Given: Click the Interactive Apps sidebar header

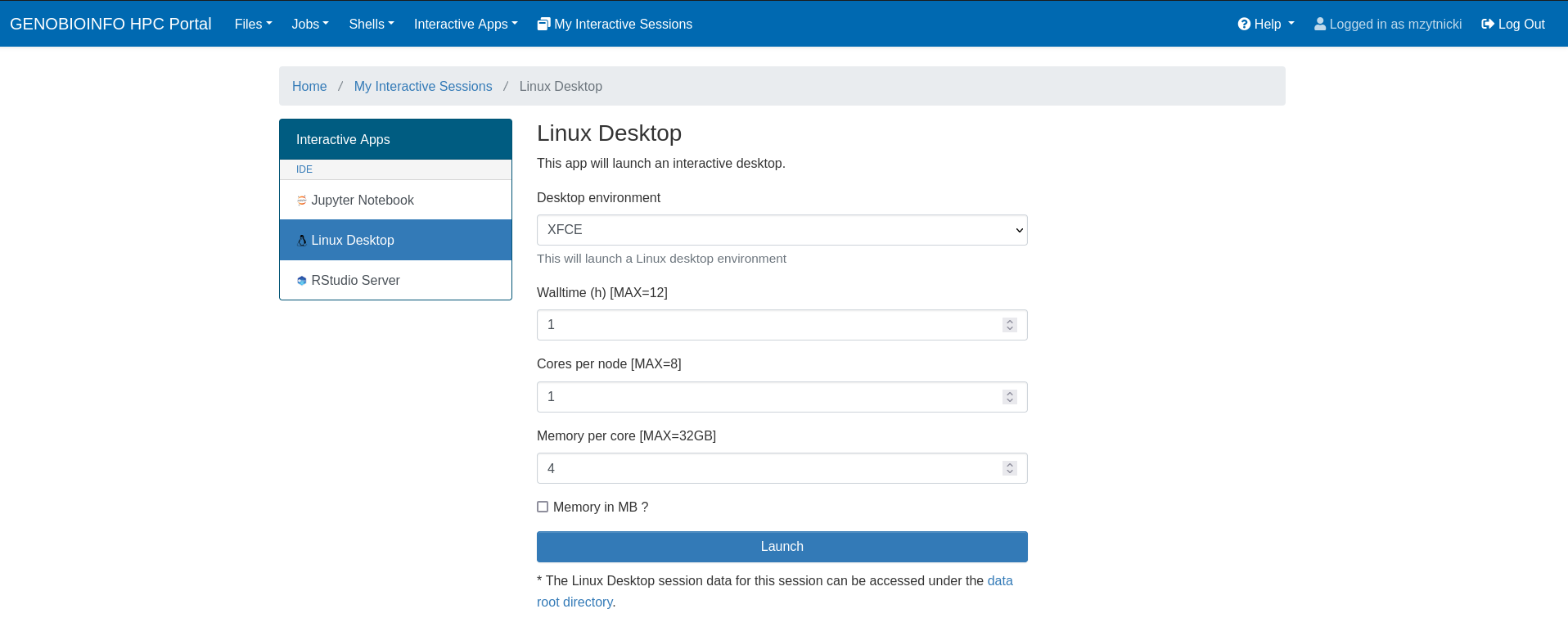Looking at the screenshot, I should click(x=395, y=139).
